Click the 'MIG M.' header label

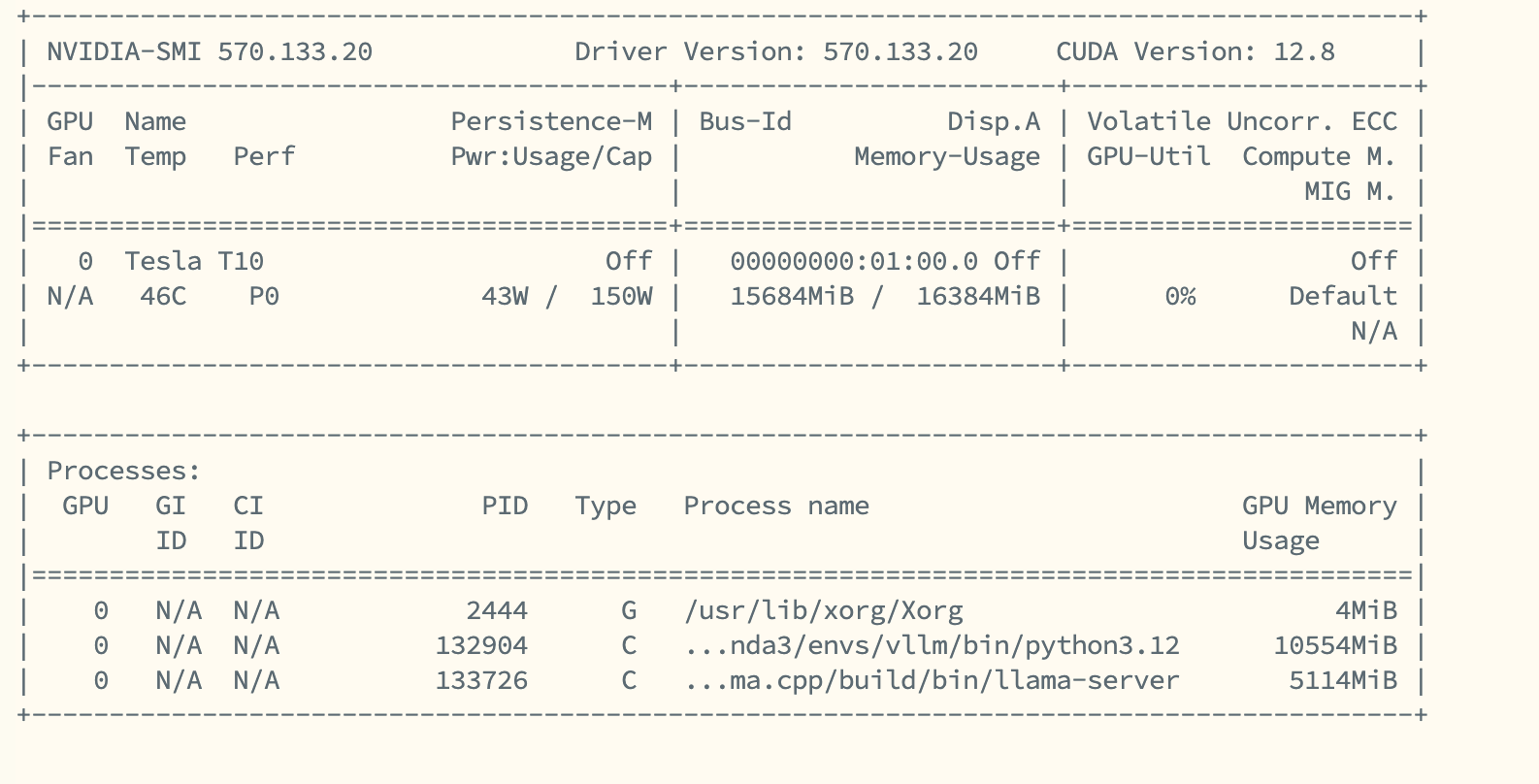pyautogui.click(x=1351, y=191)
